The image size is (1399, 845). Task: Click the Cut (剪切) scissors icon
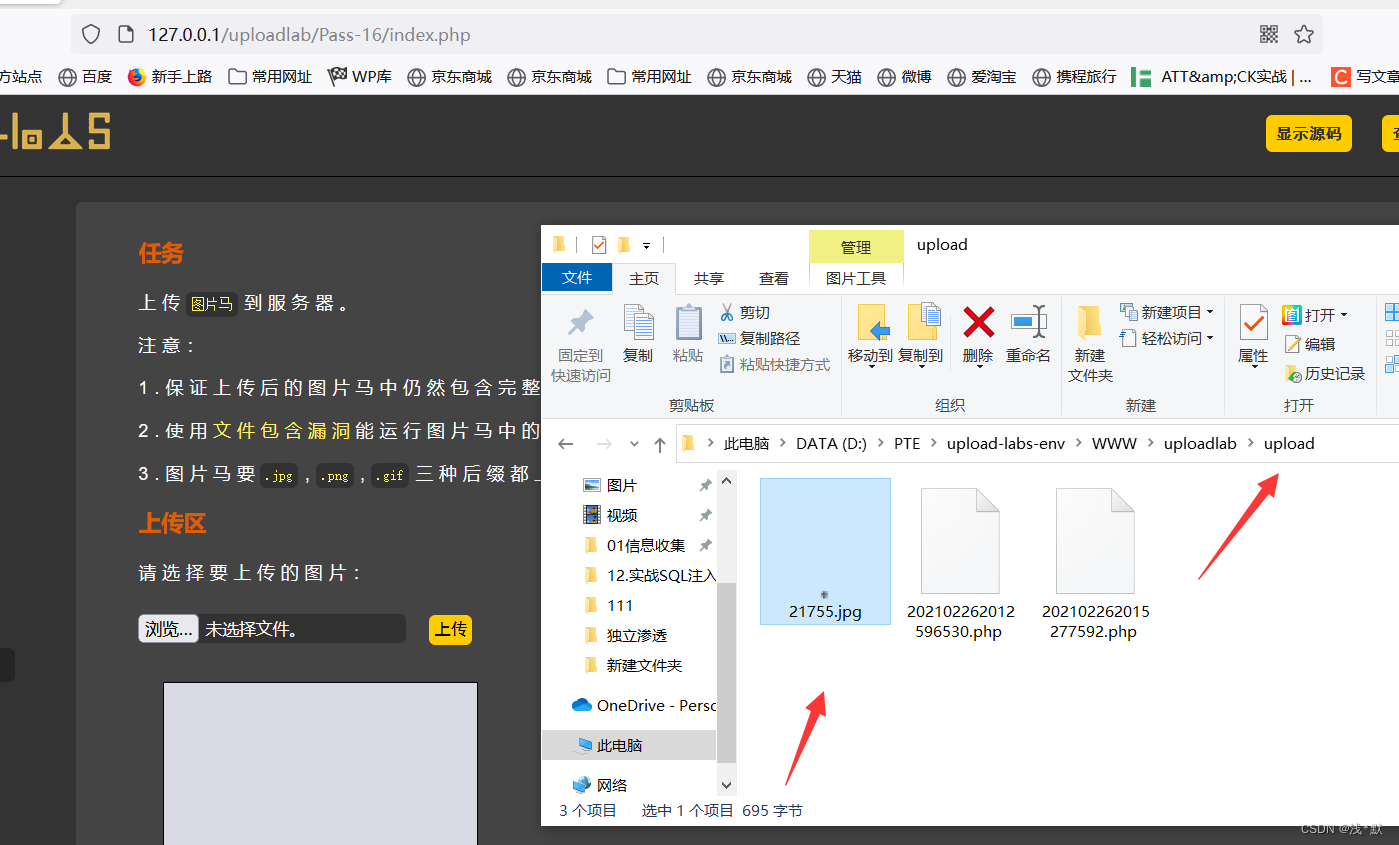coord(727,313)
